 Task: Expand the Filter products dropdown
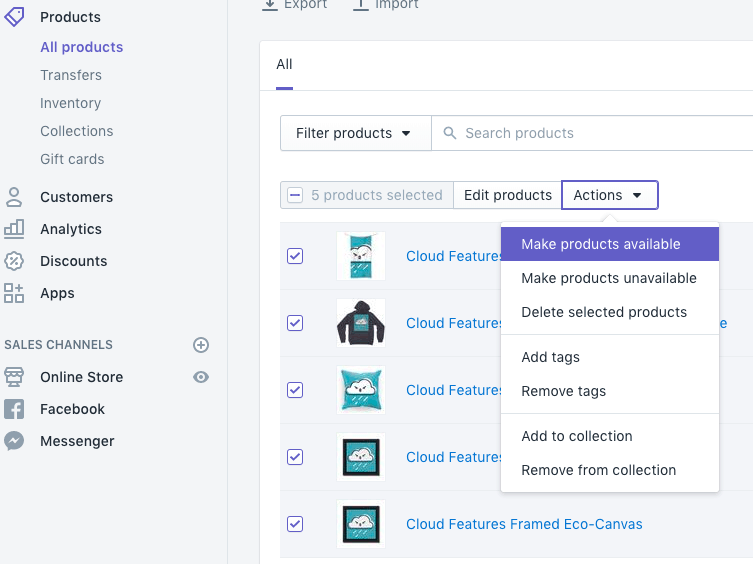(354, 133)
